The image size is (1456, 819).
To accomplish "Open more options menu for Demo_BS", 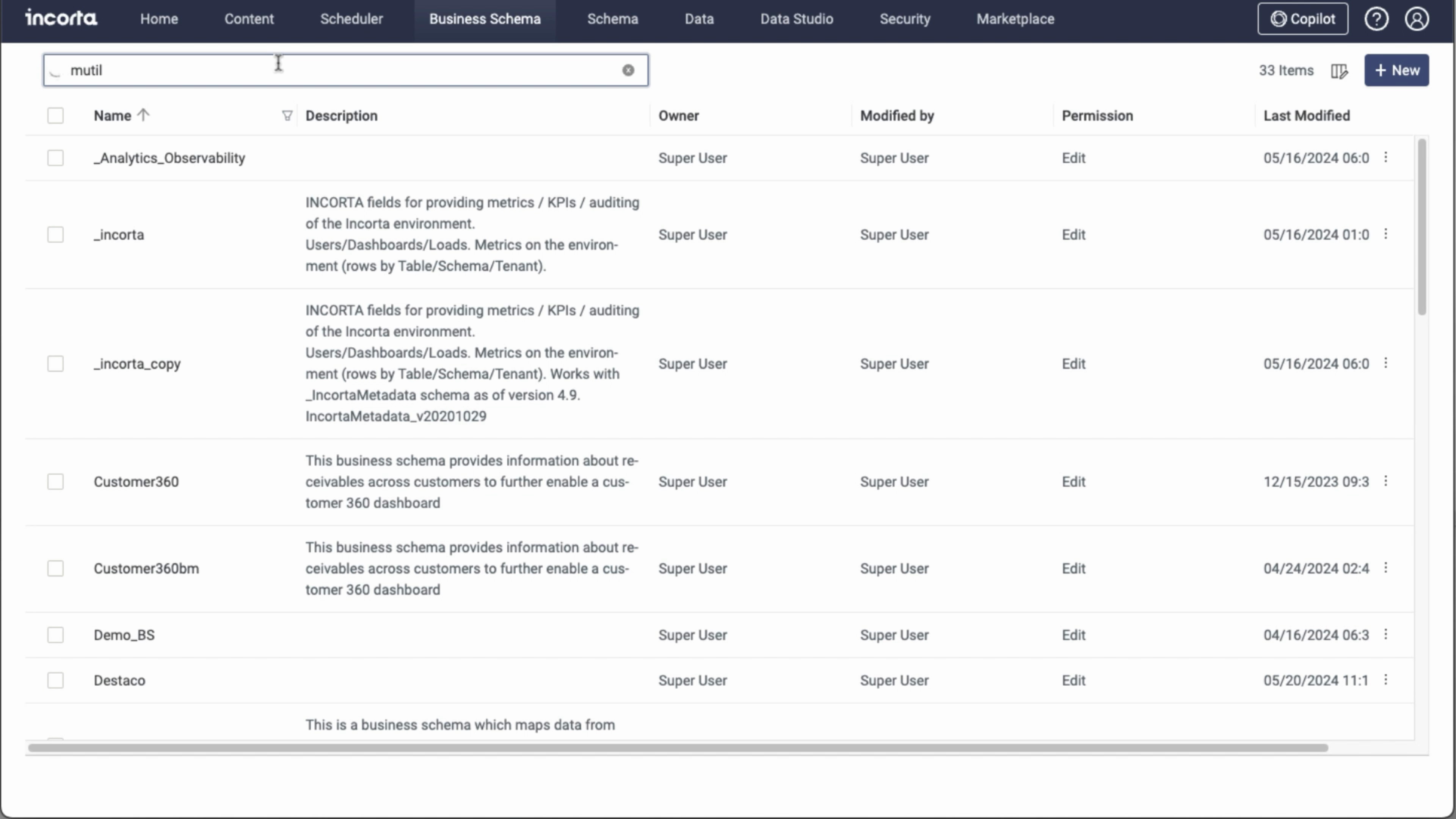I will (1385, 634).
